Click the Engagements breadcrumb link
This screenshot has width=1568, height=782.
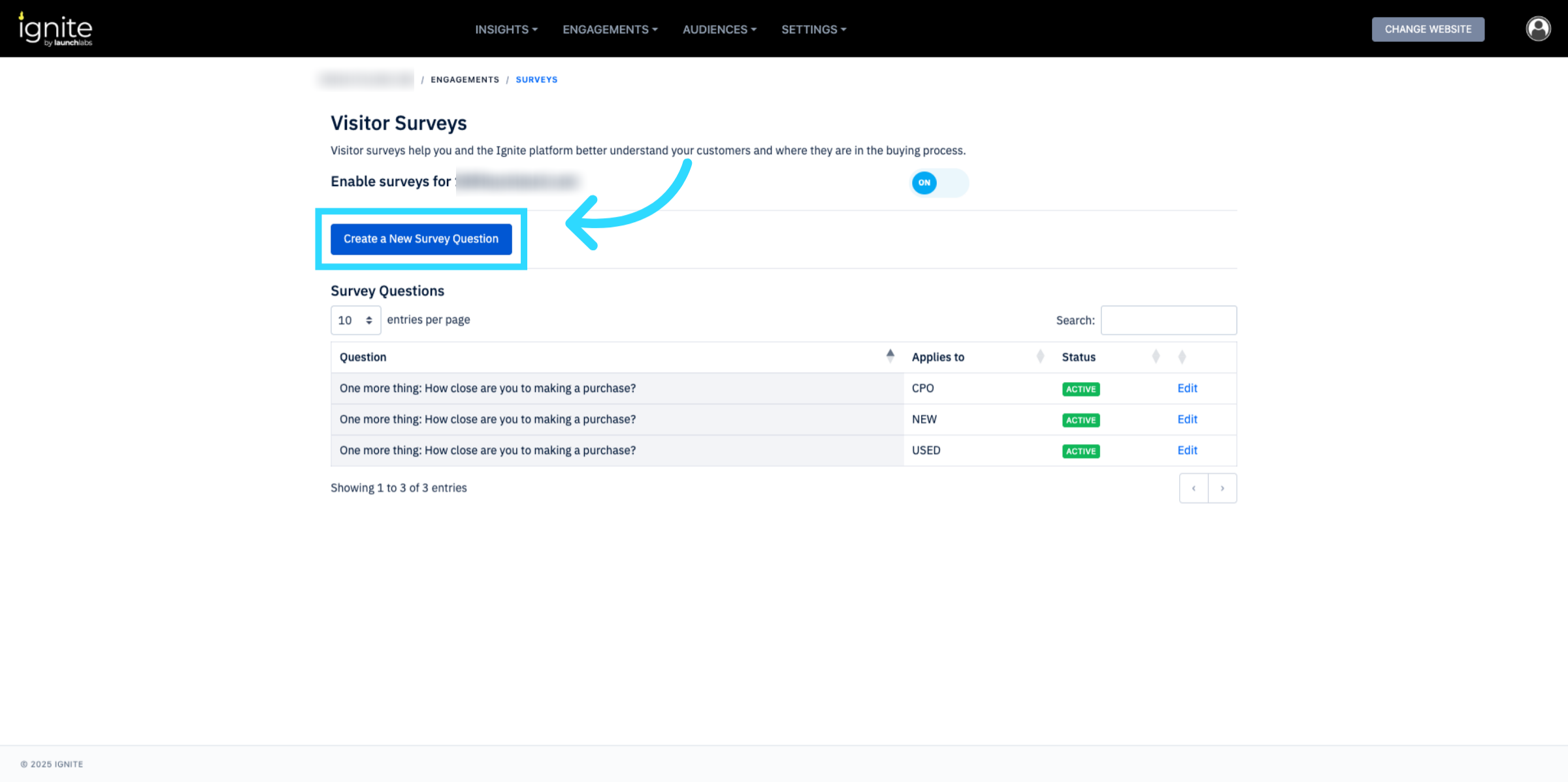[465, 80]
